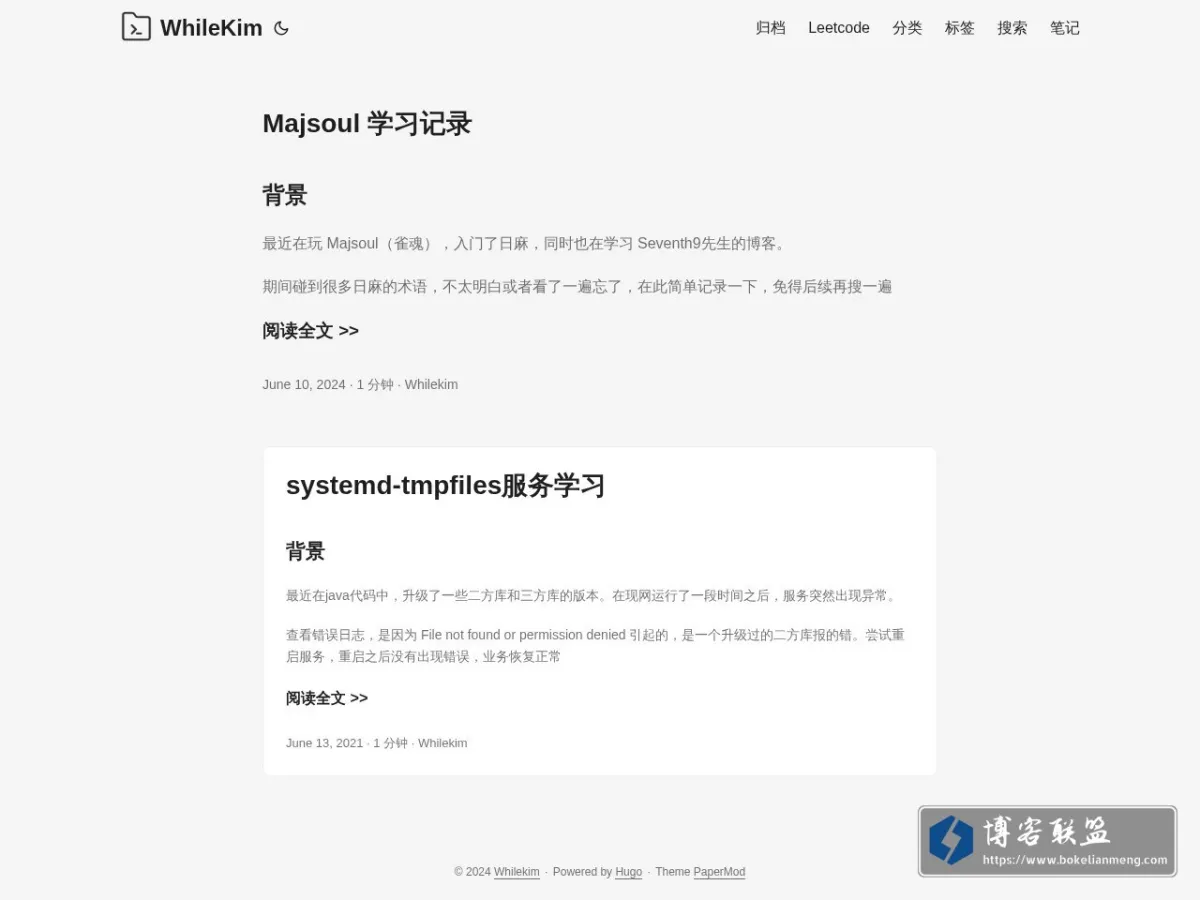
Task: Click 阅读全文 under the Majsoul post
Action: pyautogui.click(x=310, y=331)
